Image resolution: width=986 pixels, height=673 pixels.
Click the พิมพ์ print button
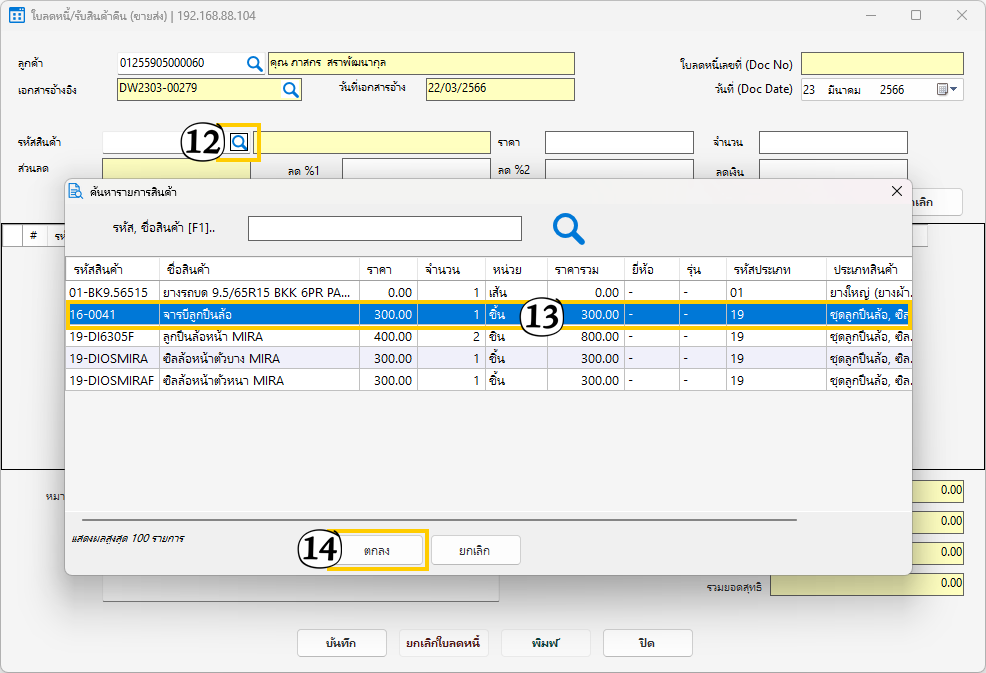[545, 643]
